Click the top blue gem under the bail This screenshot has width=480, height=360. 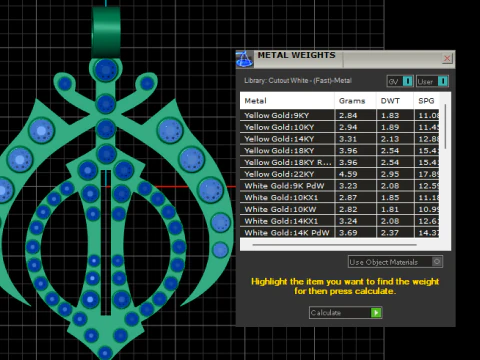[106, 70]
